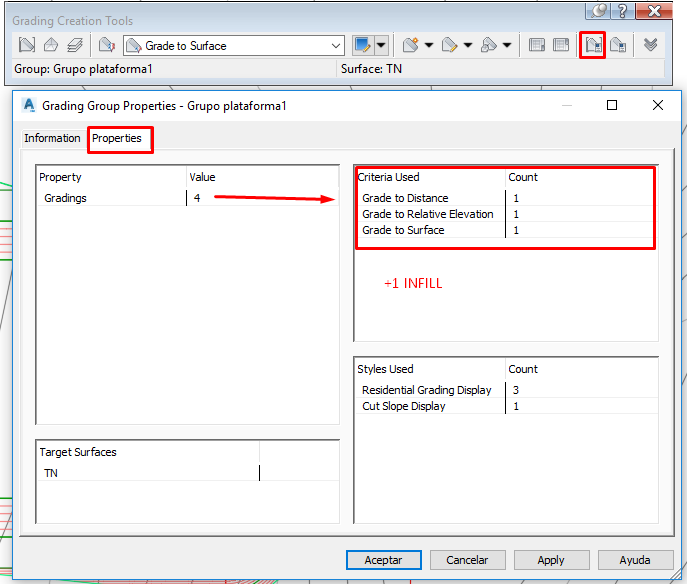Switch to the Information tab

(52, 138)
